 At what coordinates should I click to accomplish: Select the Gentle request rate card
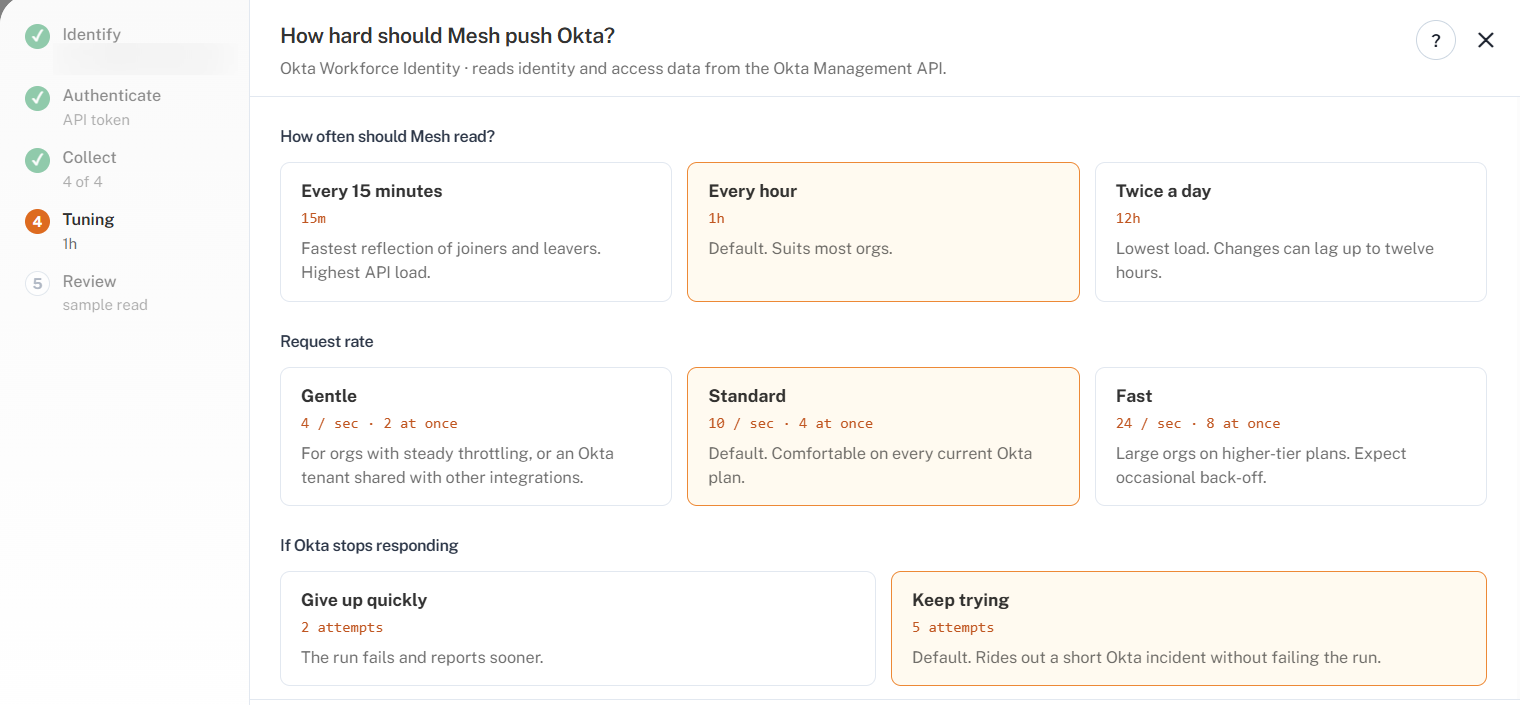(x=476, y=436)
